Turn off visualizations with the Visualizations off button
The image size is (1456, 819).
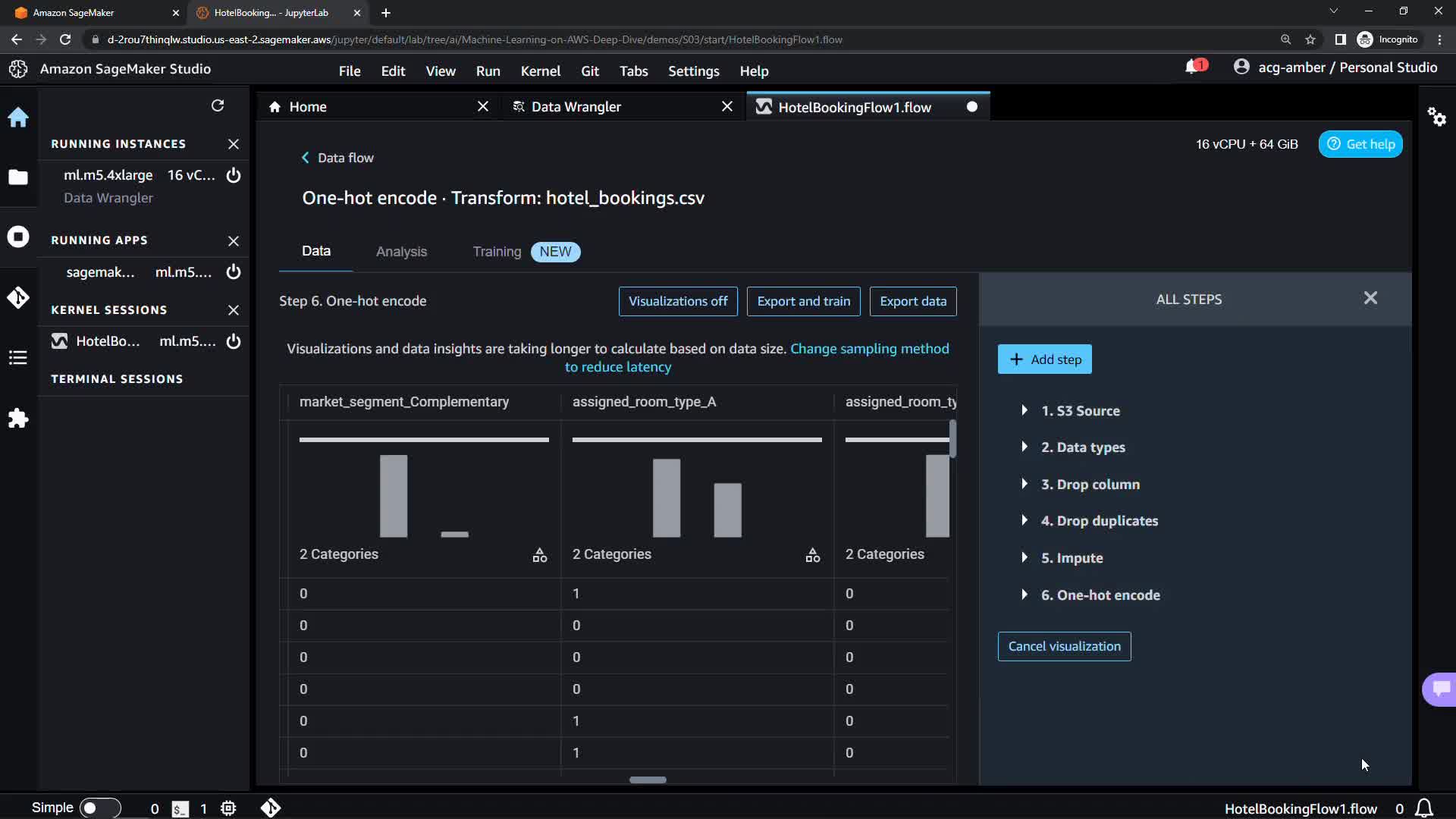coord(677,301)
